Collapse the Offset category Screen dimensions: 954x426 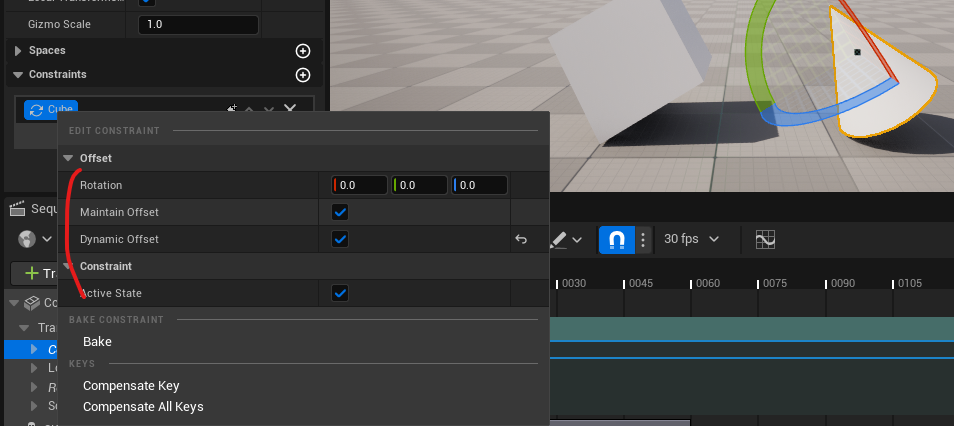[x=68, y=158]
